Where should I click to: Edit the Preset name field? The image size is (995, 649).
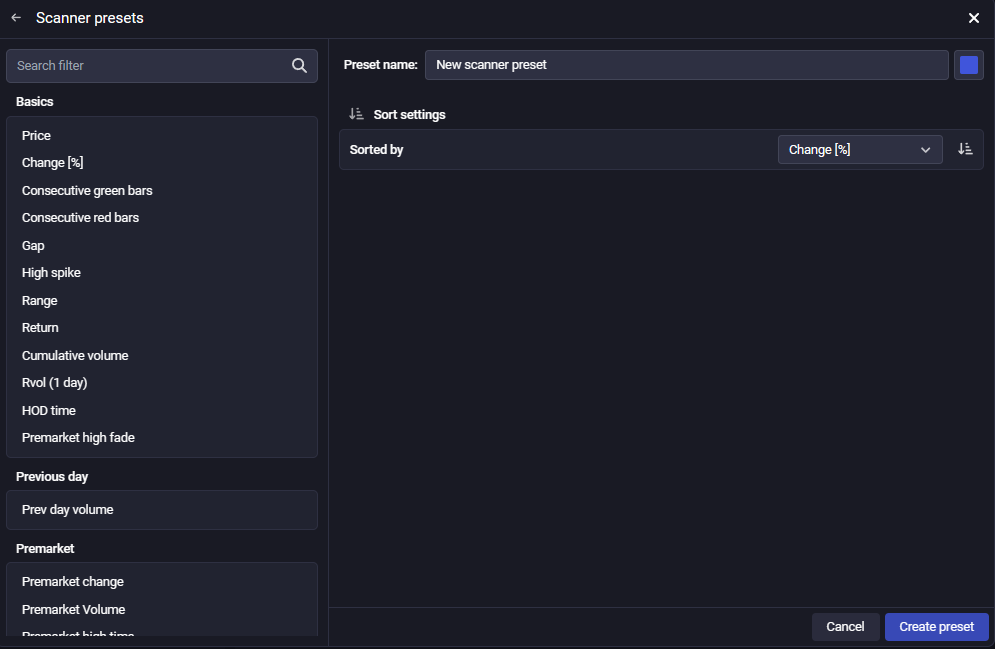tap(687, 65)
